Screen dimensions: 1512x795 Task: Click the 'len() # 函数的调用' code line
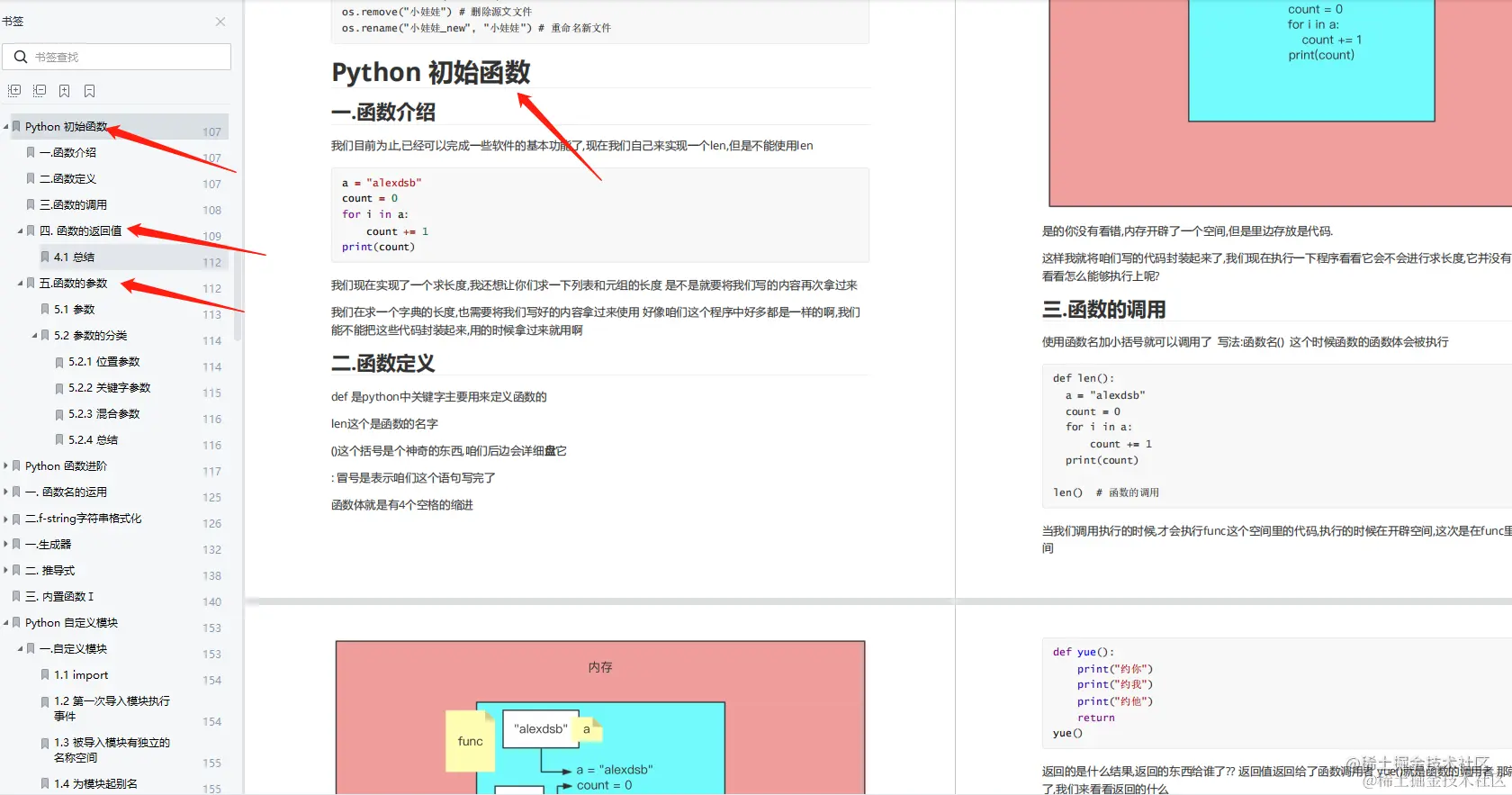pyautogui.click(x=1106, y=492)
